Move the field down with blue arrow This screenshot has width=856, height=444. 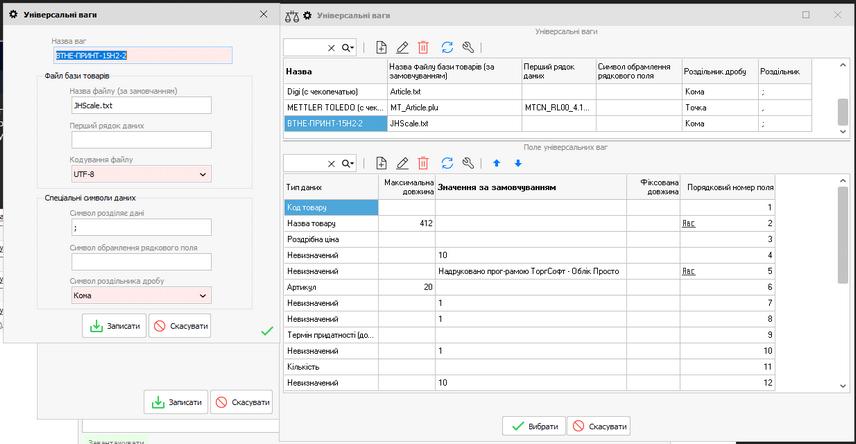click(517, 162)
